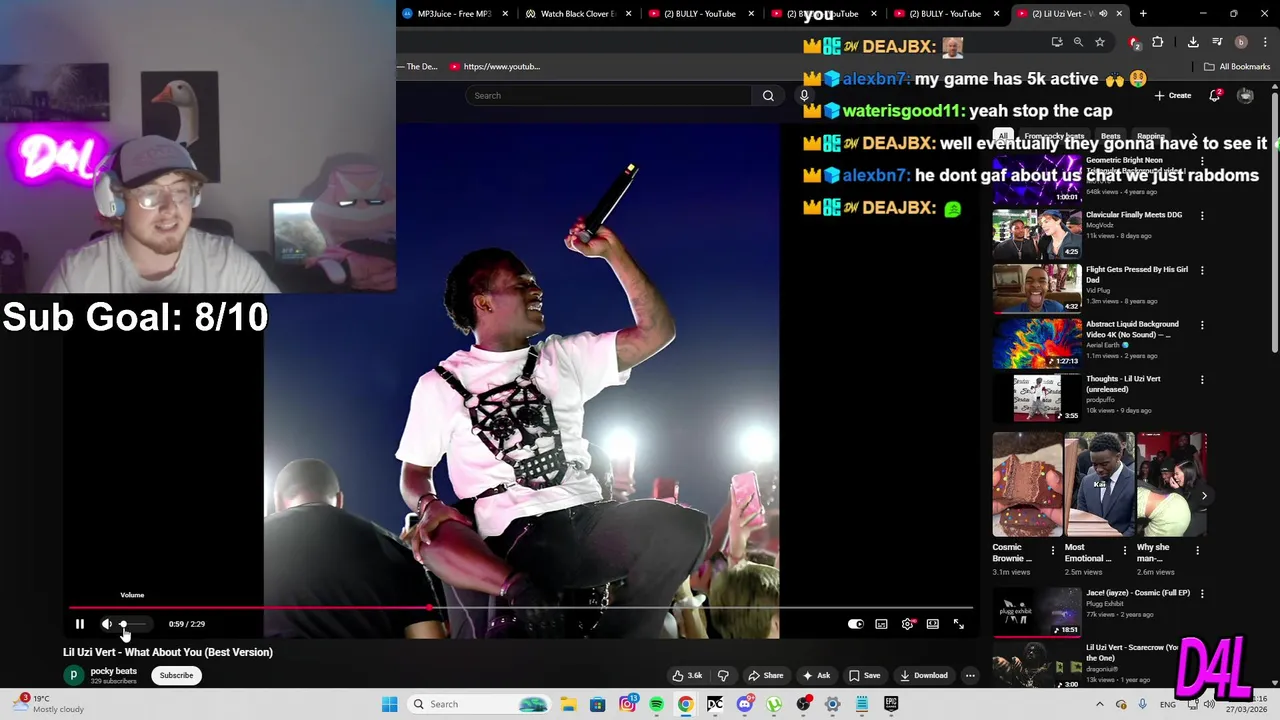Open the Cosmic Brownie short thumbnail
Screen dimensions: 1280x720
[x=1027, y=485]
